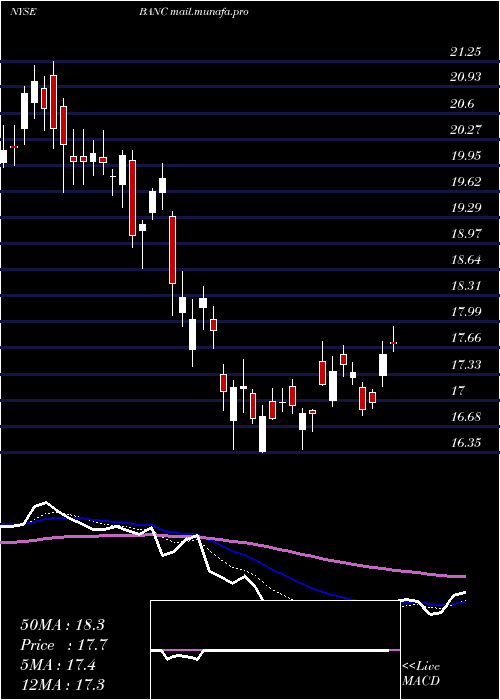Click the 17 price axis label
500x700 pixels.
pyautogui.click(x=458, y=391)
